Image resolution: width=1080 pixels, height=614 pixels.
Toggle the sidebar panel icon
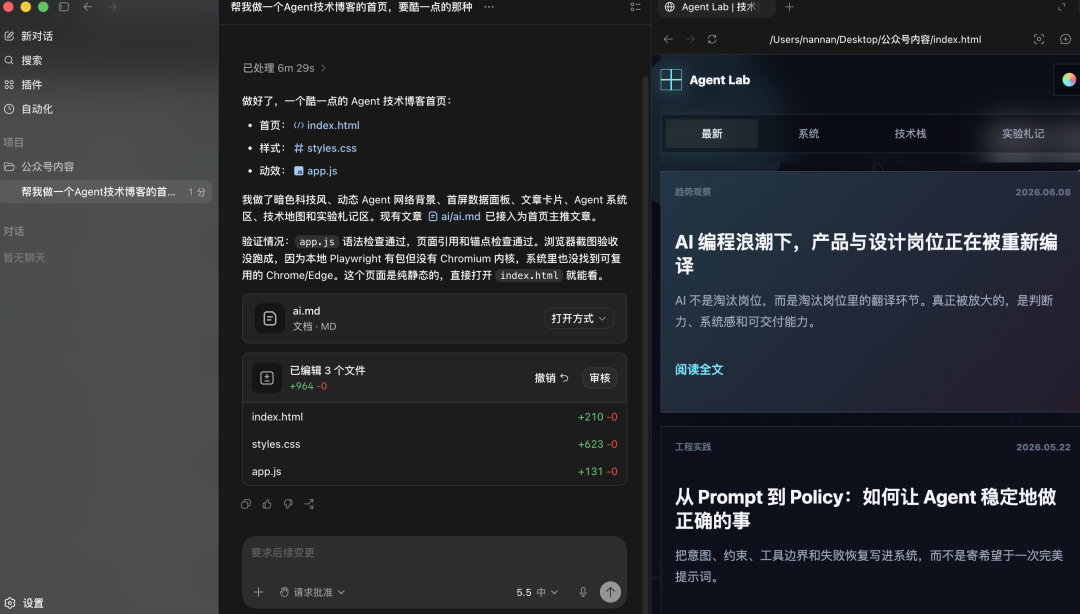click(x=63, y=7)
